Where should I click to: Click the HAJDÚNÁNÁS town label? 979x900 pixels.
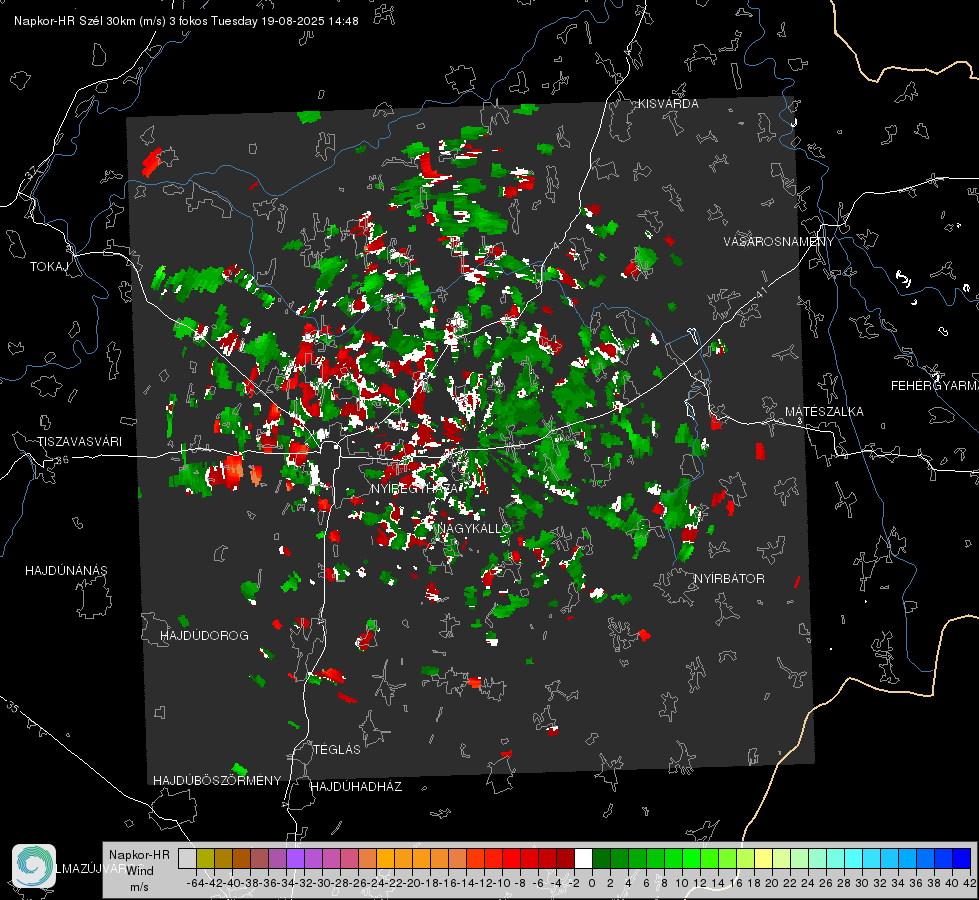[66, 571]
